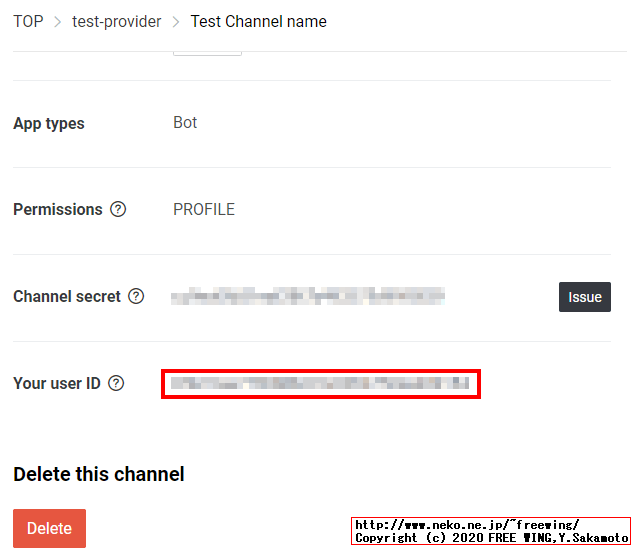The image size is (640, 556).
Task: Click the chevron separator after test-provider
Action: [176, 21]
